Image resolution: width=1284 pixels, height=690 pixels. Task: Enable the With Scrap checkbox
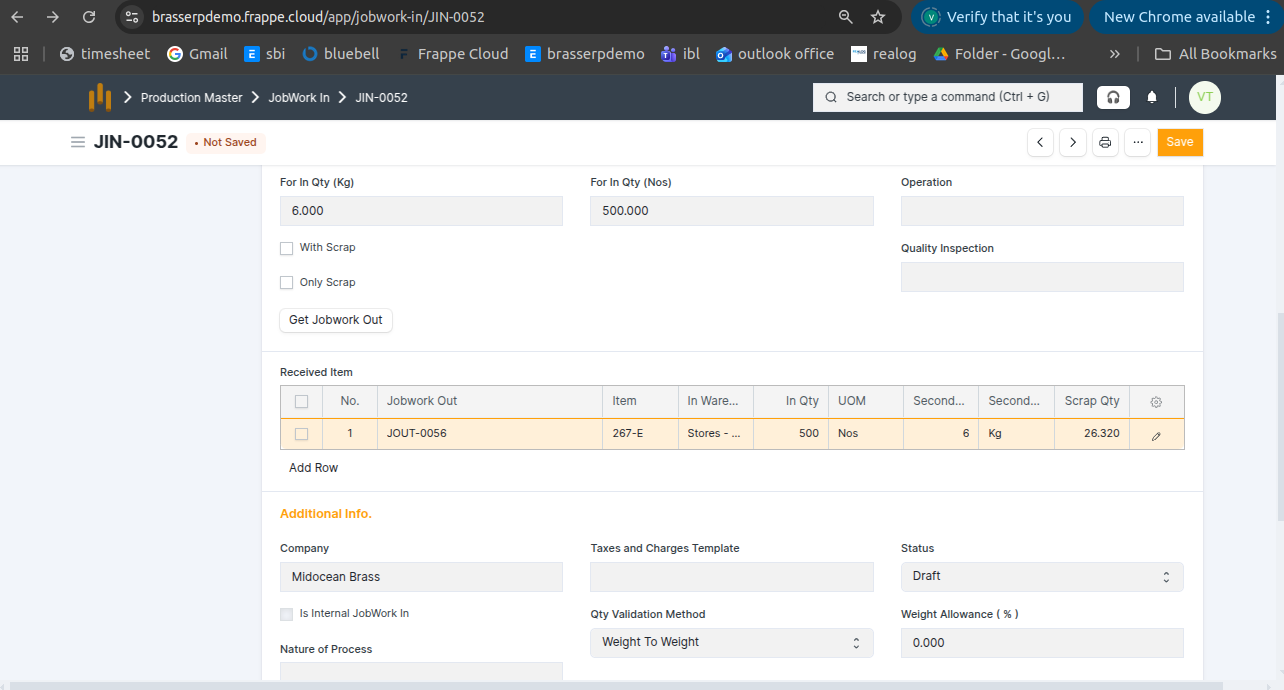coord(287,248)
